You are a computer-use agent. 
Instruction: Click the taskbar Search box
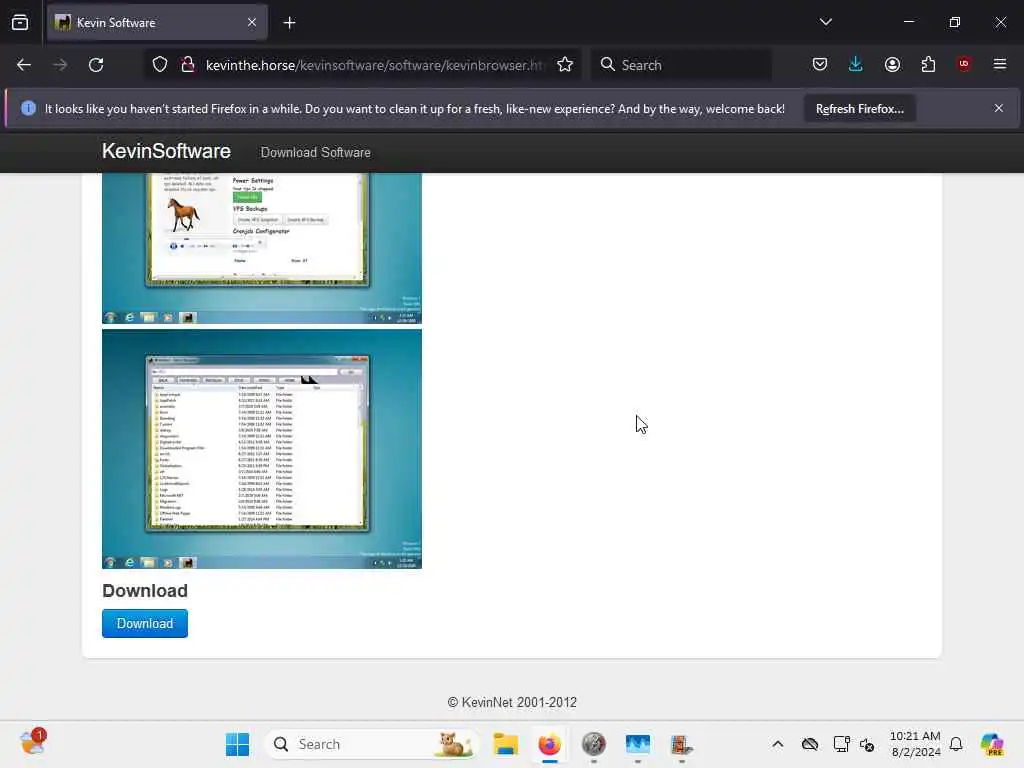(x=372, y=744)
